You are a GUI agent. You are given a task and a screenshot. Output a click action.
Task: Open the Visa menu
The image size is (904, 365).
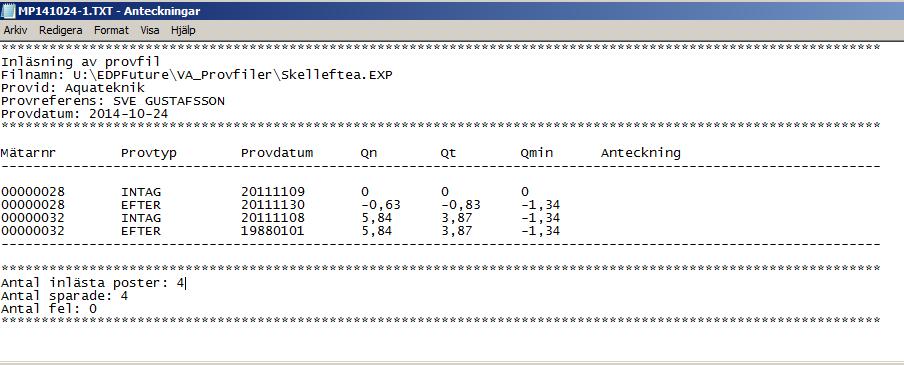click(150, 30)
